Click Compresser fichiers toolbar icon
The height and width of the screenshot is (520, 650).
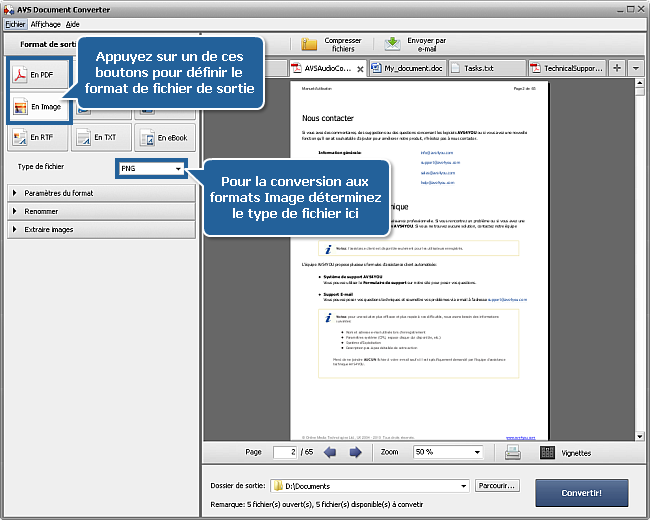point(310,45)
